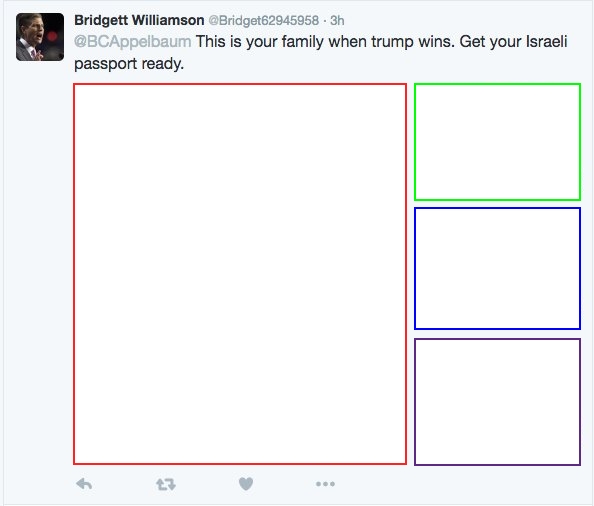
Task: Click the word ready in the tweet
Action: click(x=163, y=64)
